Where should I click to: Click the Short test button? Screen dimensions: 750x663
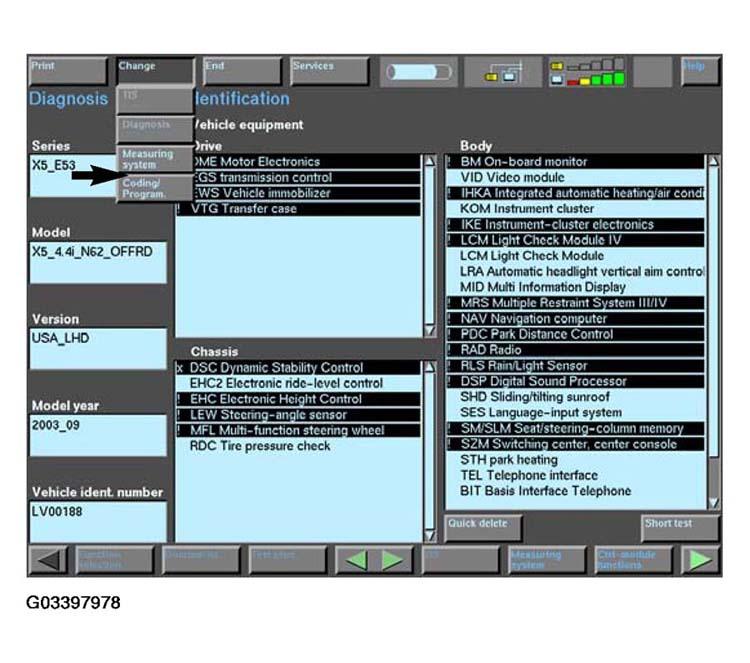pyautogui.click(x=679, y=526)
